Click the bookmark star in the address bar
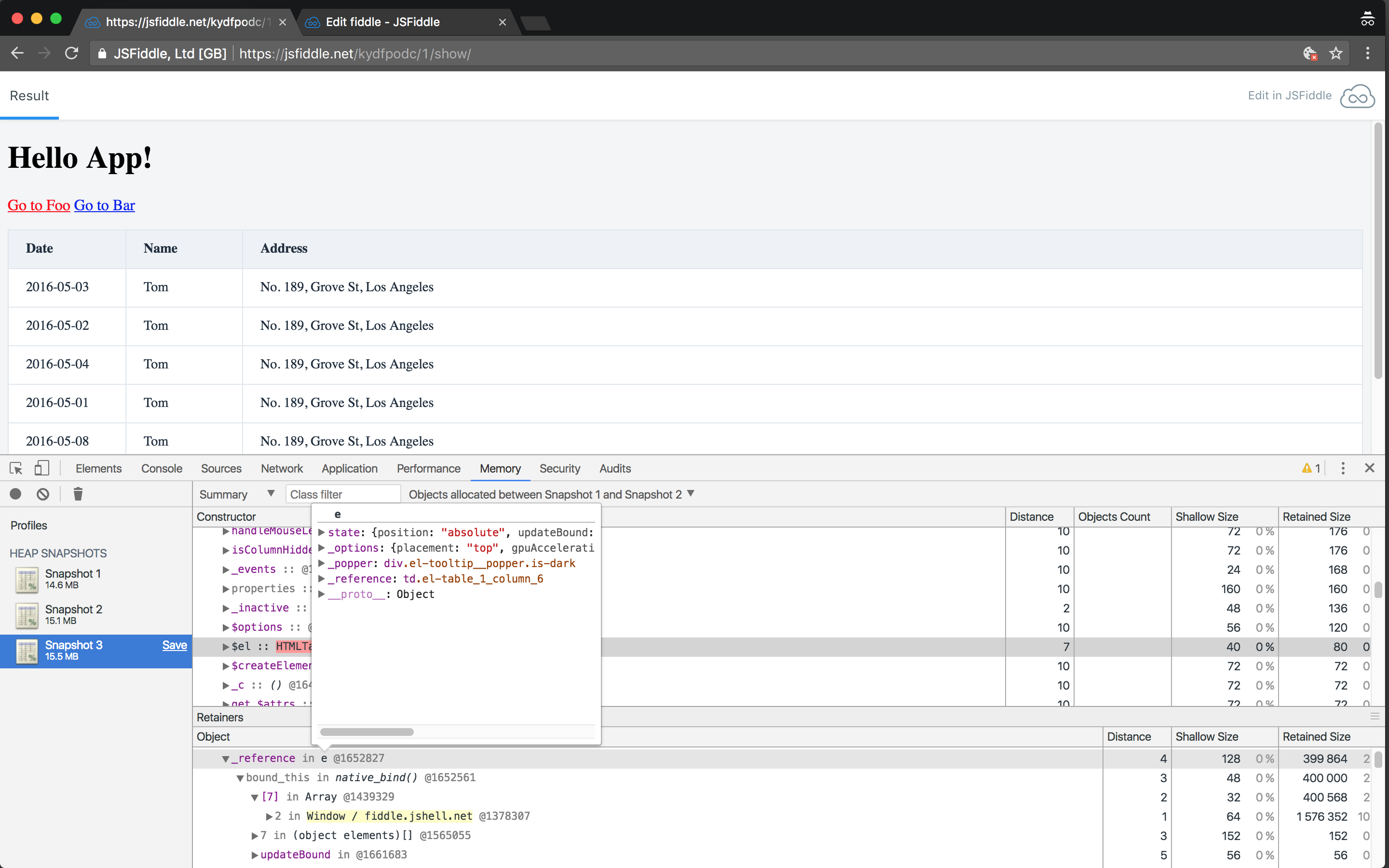This screenshot has width=1389, height=868. click(1335, 54)
